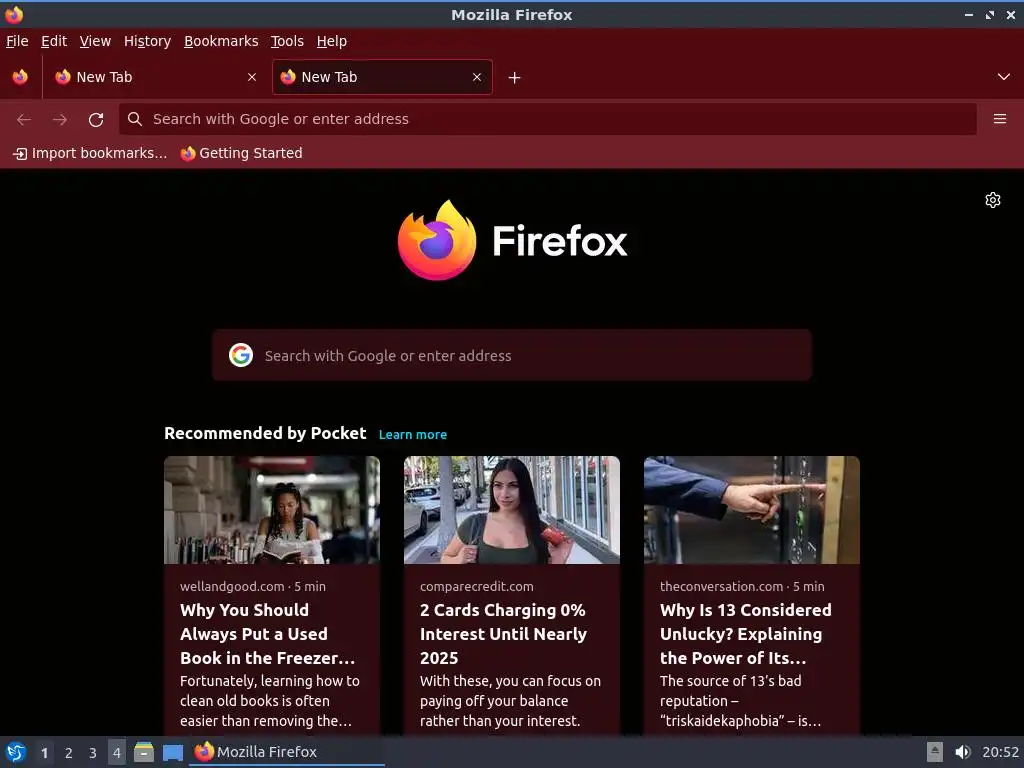This screenshot has height=768, width=1024.
Task: Open Firefox View pinned icon
Action: click(20, 77)
